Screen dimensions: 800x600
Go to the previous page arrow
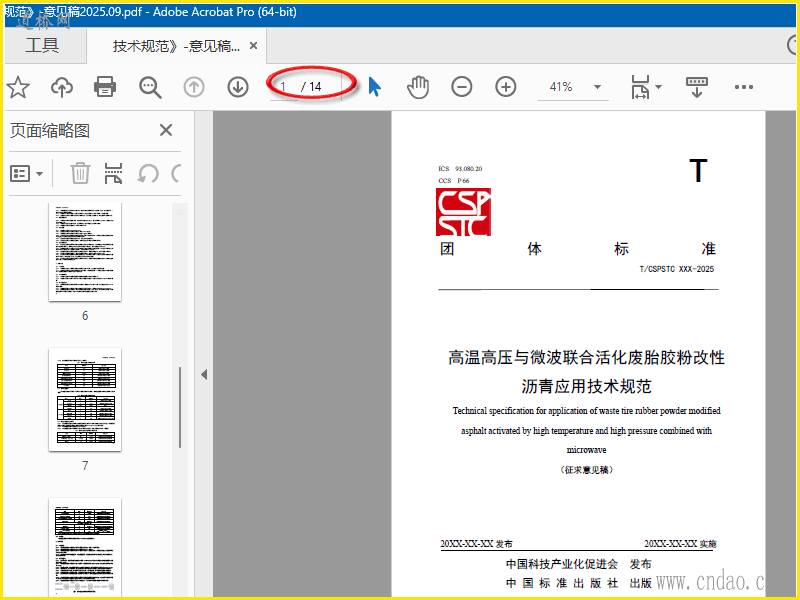[194, 87]
